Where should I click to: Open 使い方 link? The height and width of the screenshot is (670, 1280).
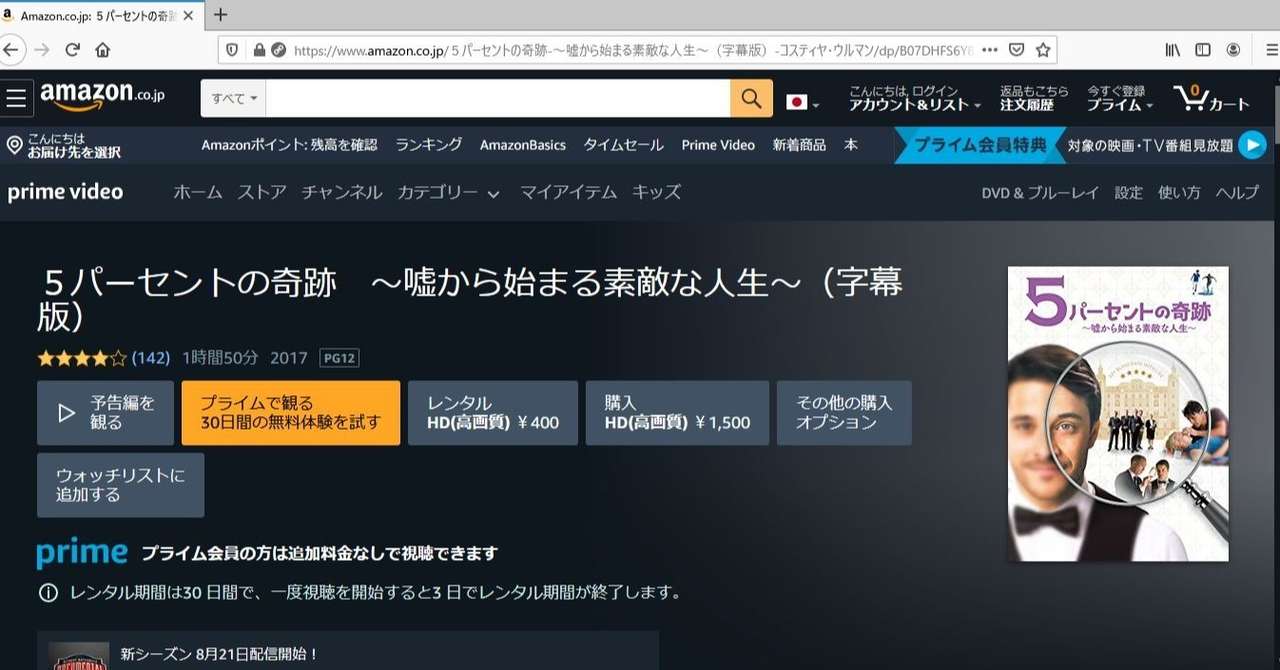(x=1179, y=193)
